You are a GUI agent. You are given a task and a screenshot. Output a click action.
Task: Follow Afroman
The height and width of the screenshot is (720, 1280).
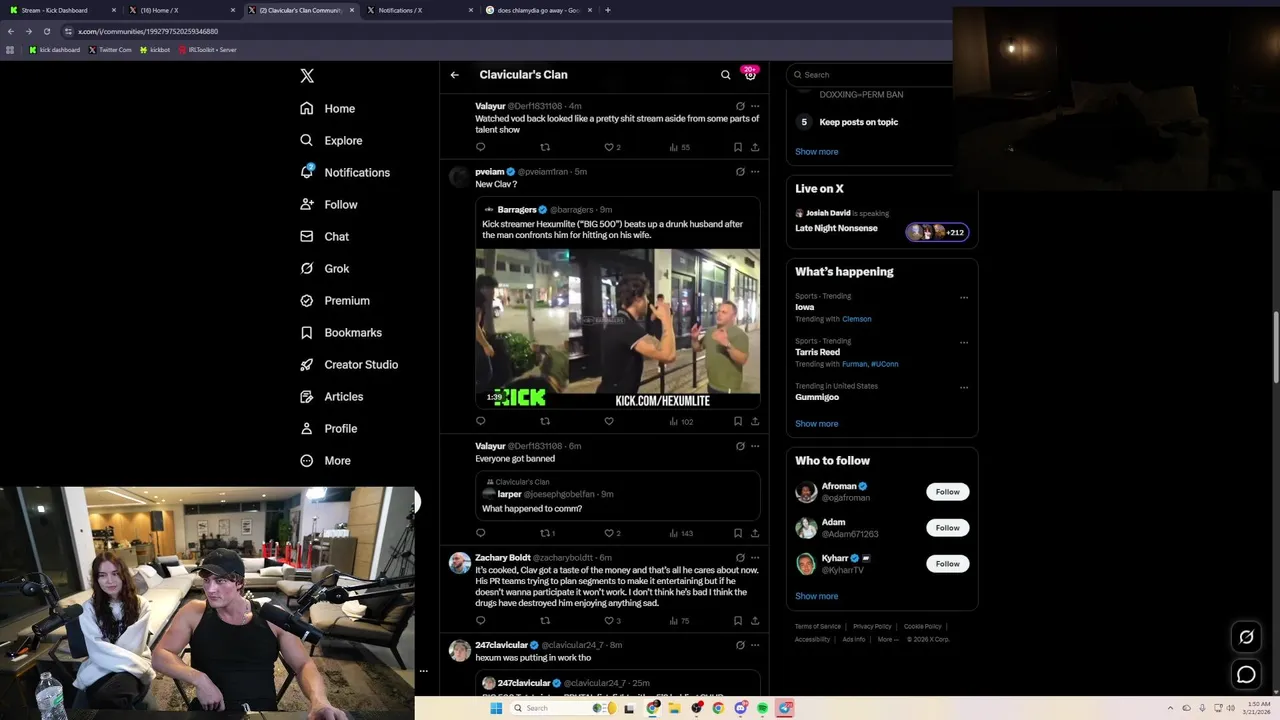[x=948, y=492]
